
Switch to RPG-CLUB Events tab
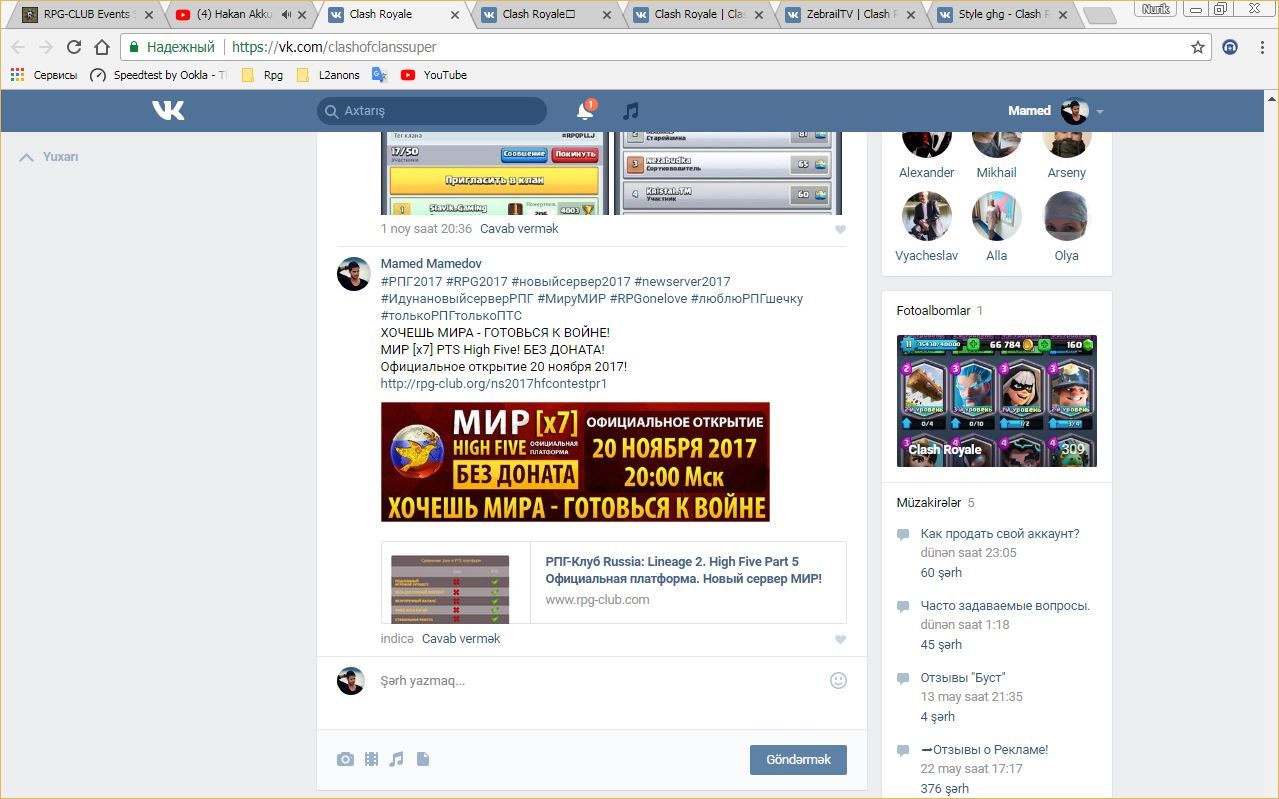click(x=88, y=15)
